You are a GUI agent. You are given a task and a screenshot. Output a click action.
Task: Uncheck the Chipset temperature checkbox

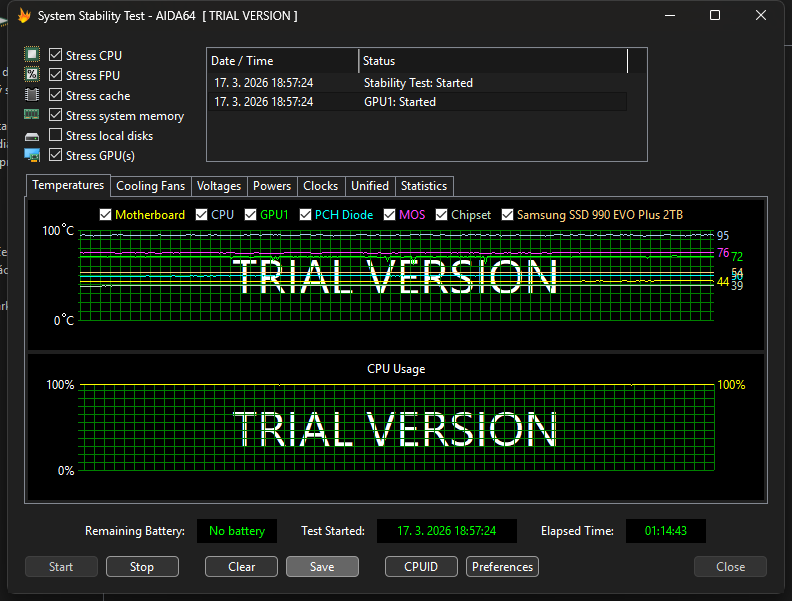441,215
